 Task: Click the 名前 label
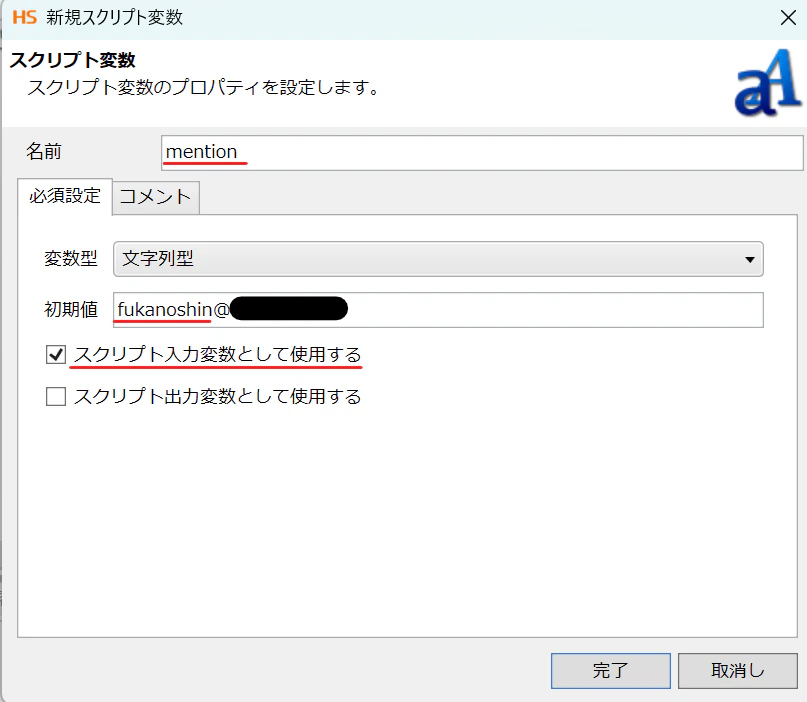(44, 152)
